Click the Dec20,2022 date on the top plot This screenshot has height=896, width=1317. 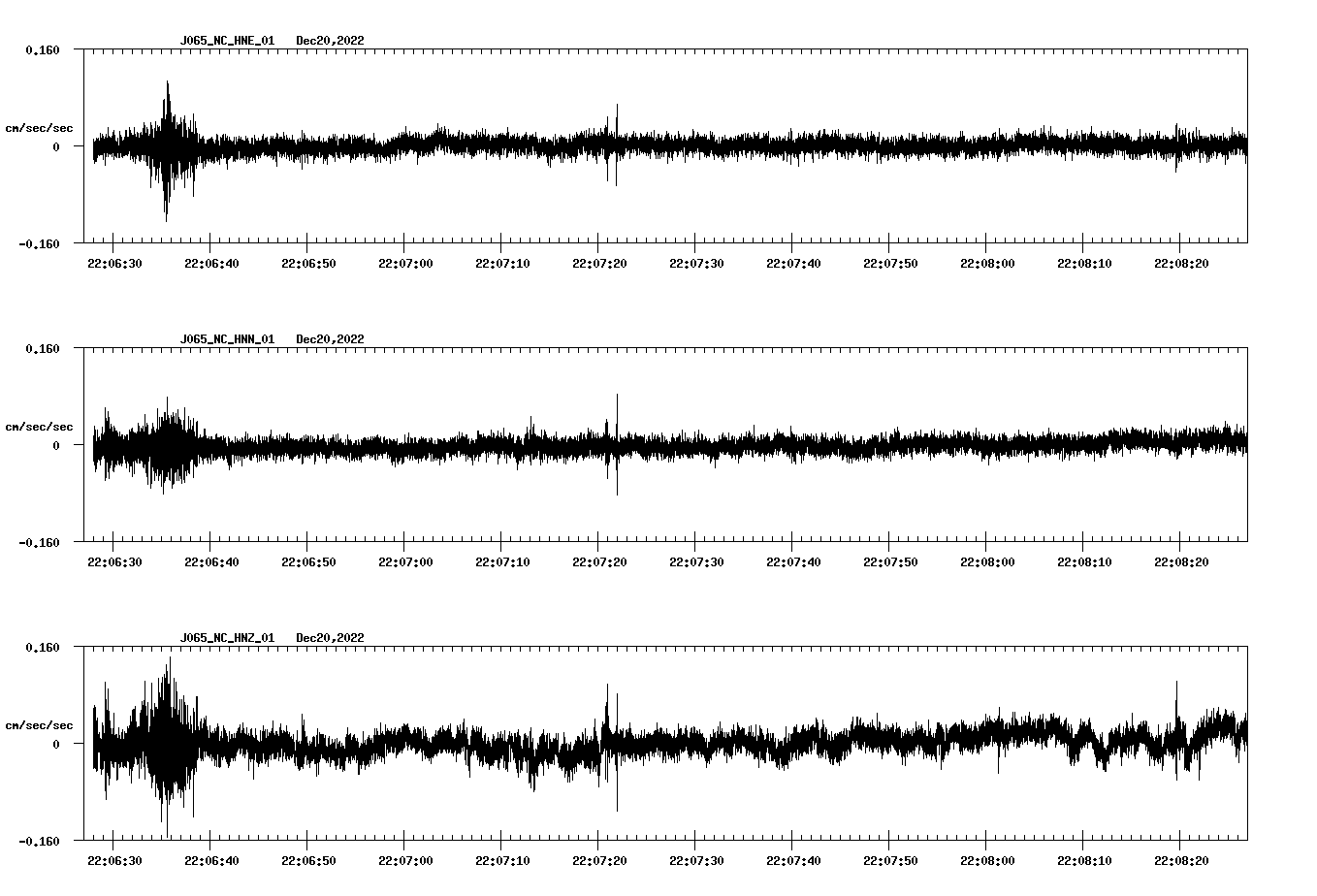[x=331, y=41]
